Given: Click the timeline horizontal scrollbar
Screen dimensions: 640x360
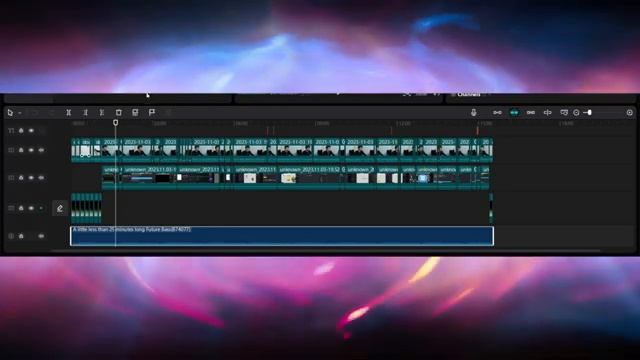Looking at the screenshot, I should [x=327, y=251].
